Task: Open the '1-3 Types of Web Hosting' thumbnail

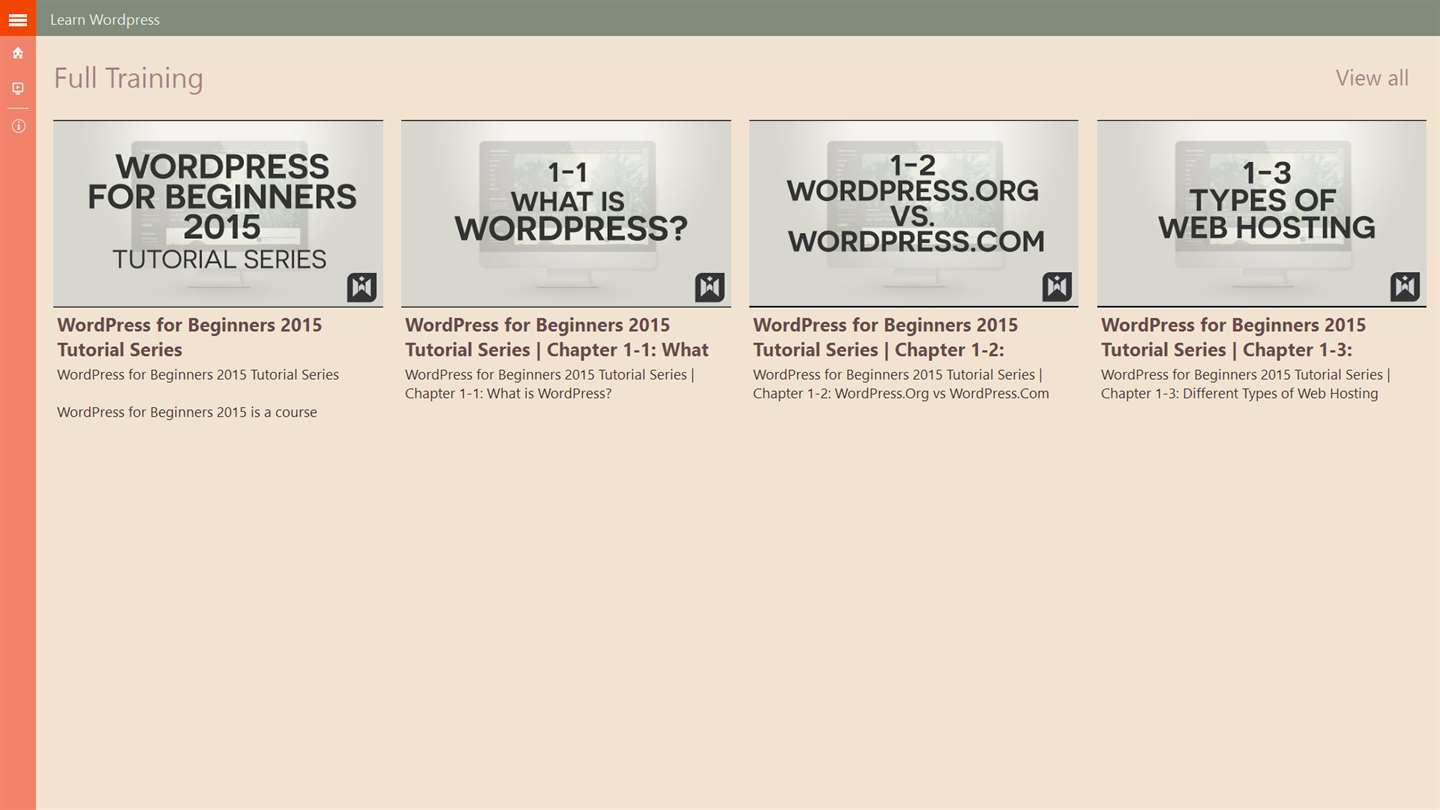Action: tap(1262, 213)
